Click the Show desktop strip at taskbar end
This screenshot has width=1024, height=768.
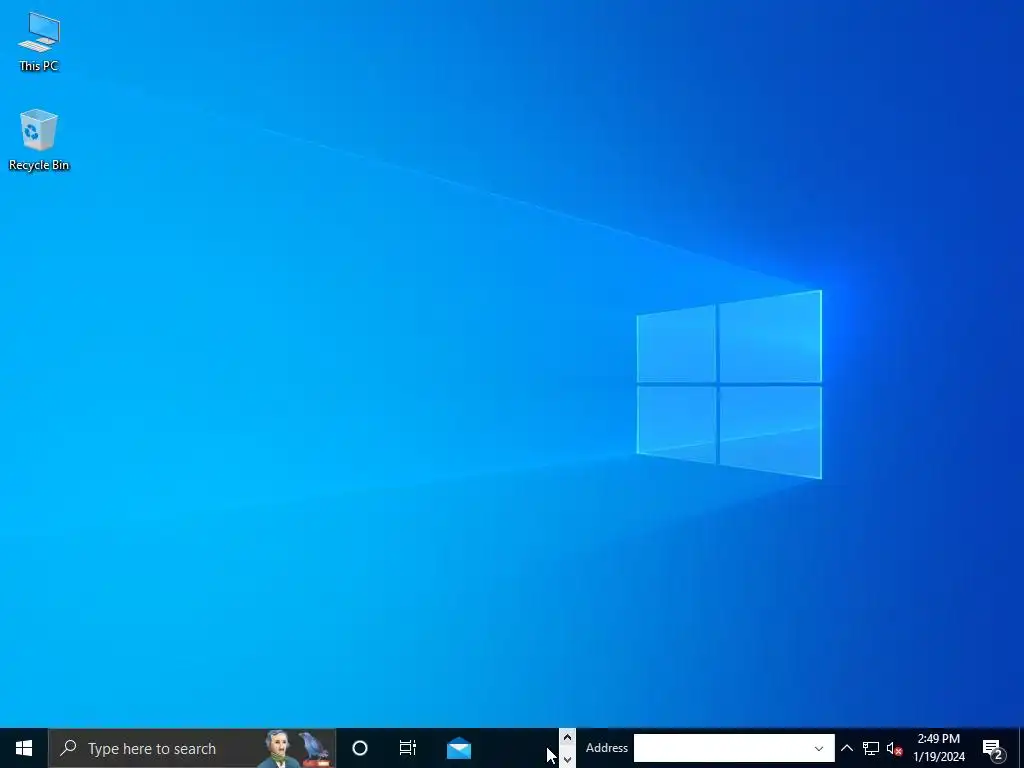pos(1021,748)
